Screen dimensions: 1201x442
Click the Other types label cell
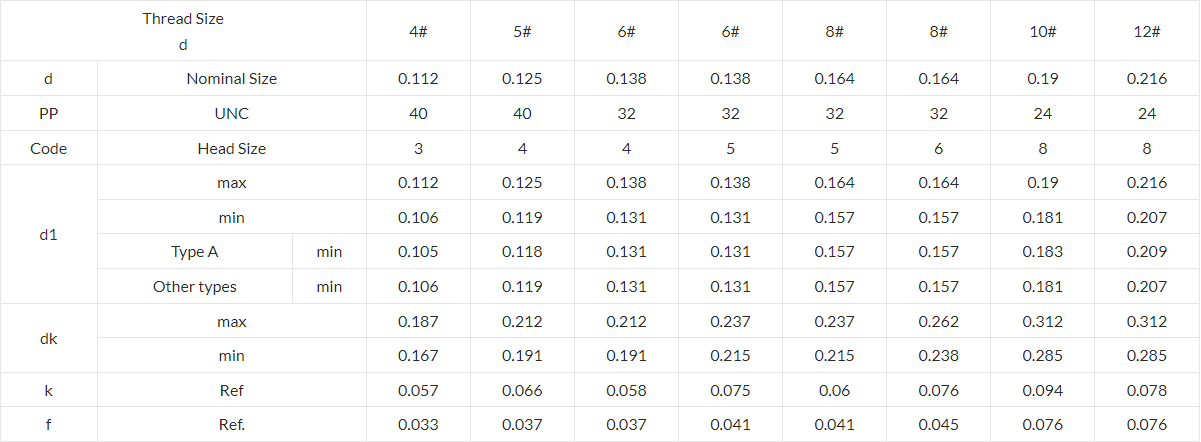(x=195, y=287)
